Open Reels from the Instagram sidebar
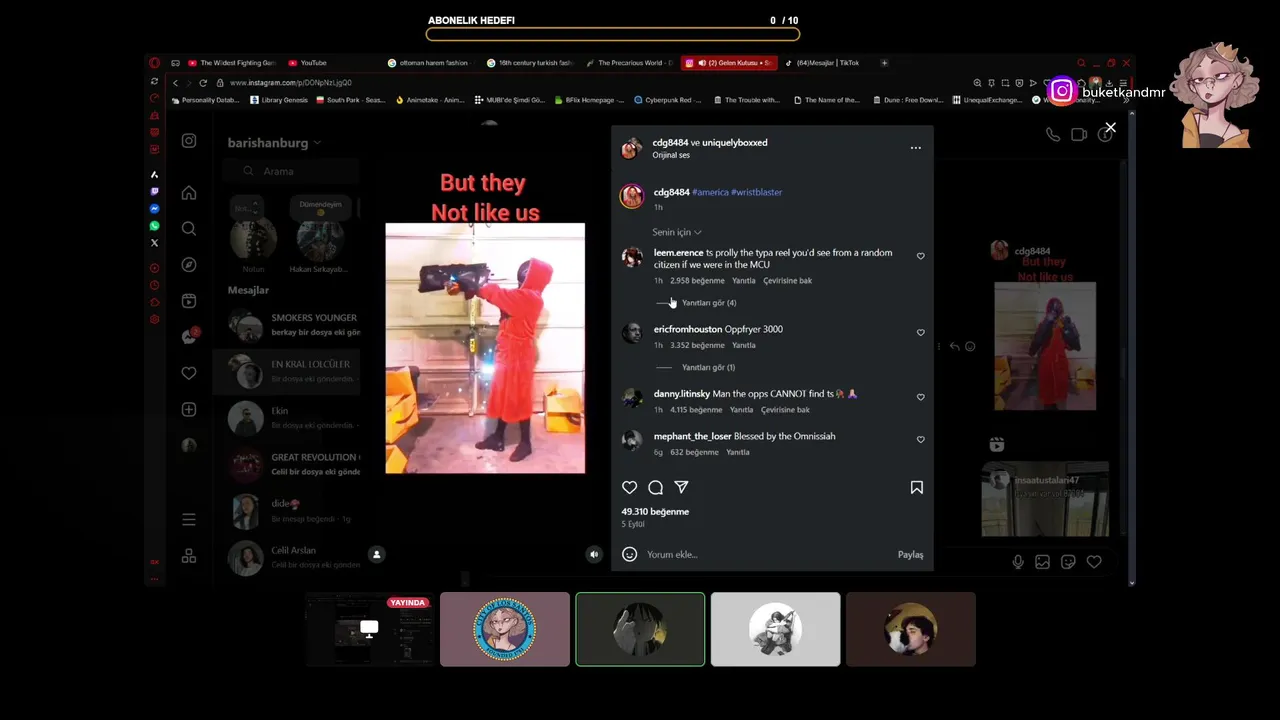Screen dimensions: 1280x720 click(189, 301)
